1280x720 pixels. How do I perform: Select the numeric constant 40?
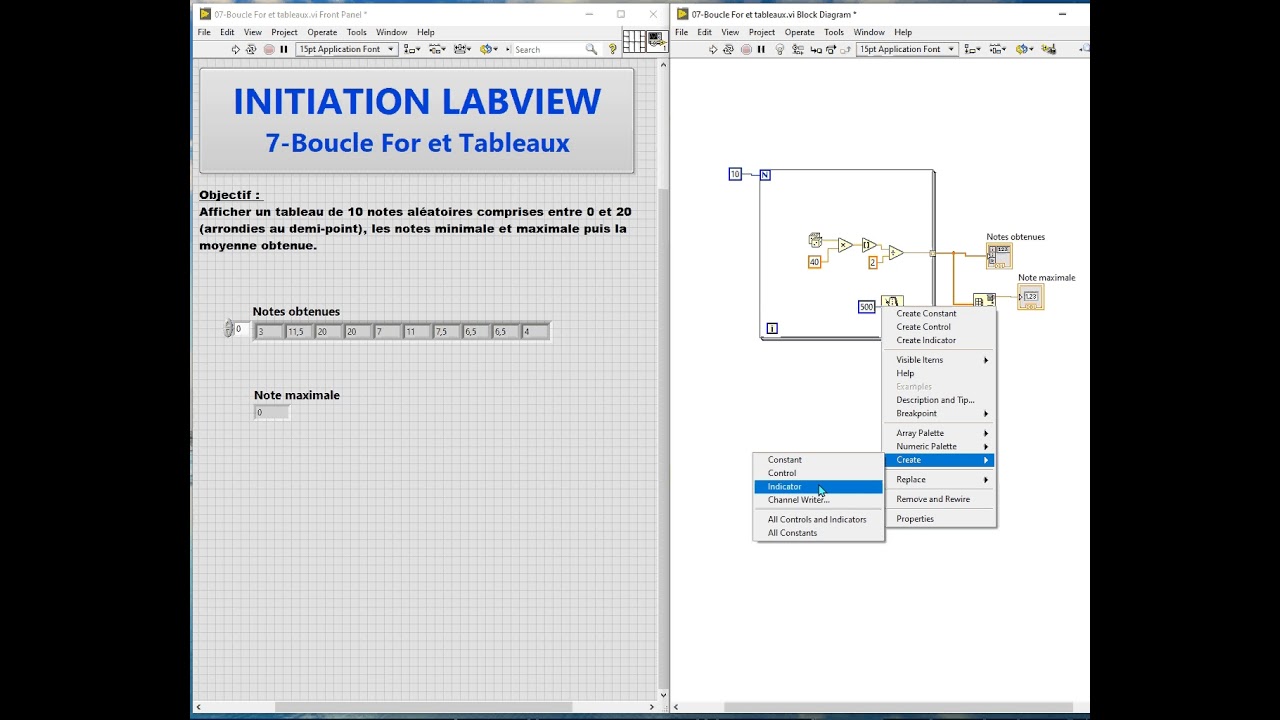pyautogui.click(x=814, y=262)
